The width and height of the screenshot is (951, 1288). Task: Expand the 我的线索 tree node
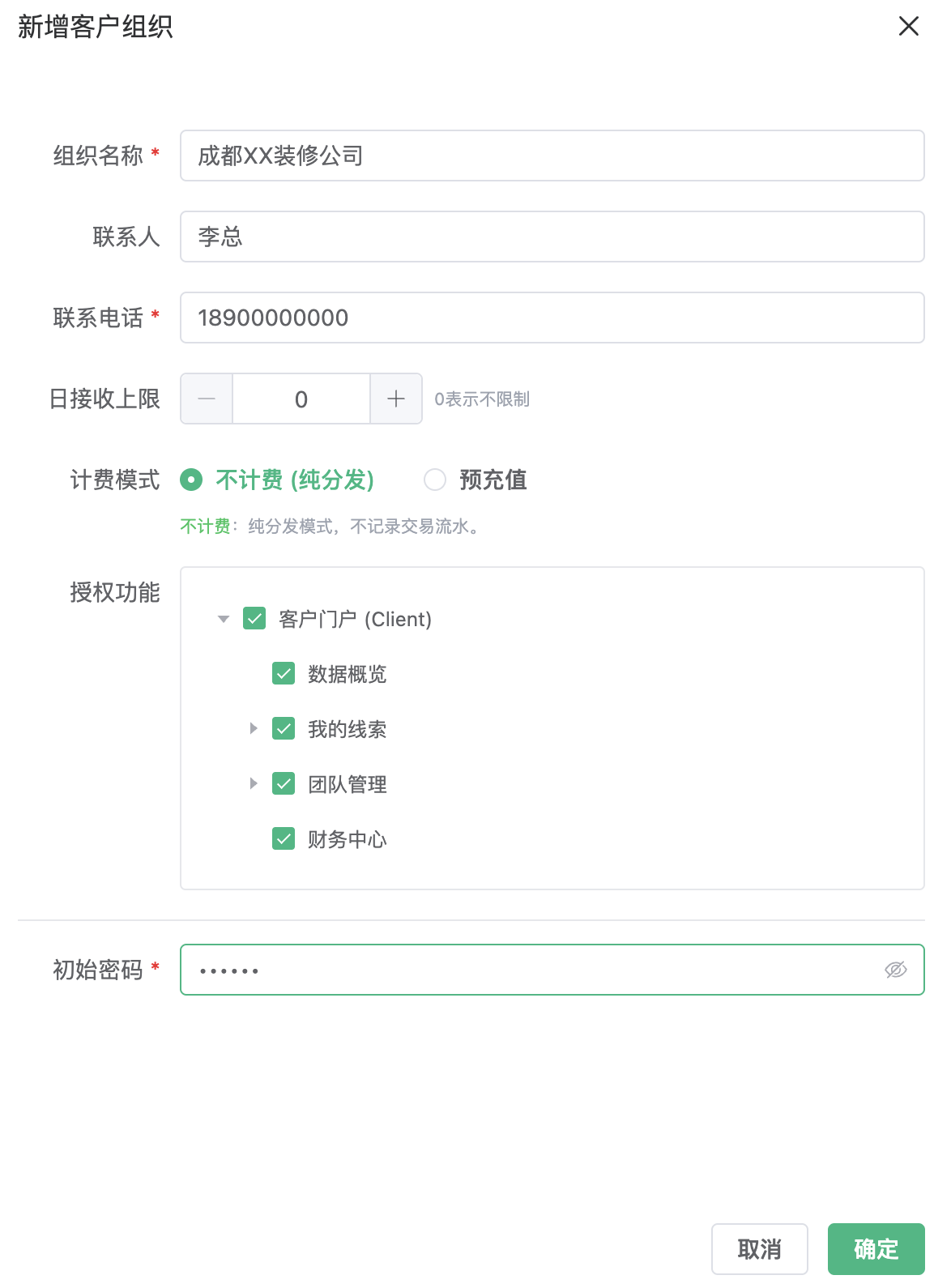point(254,729)
